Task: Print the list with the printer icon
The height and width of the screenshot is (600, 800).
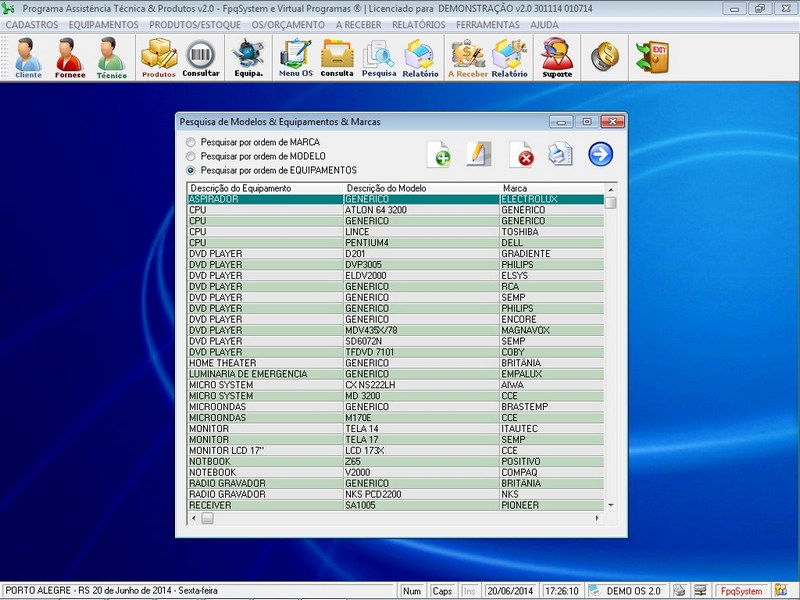Action: 560,154
